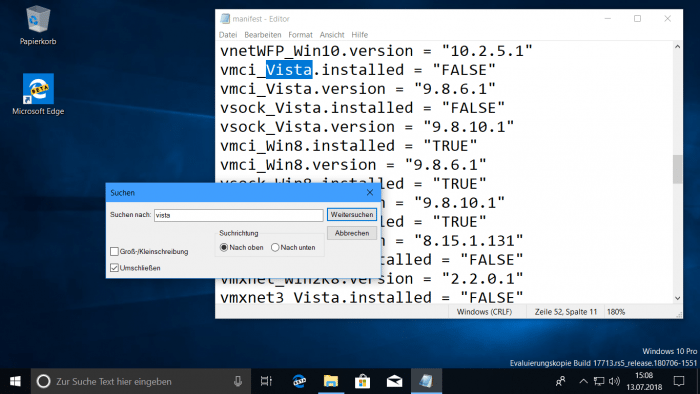700x394 pixels.
Task: Click the value "2.2.0.1" in the editor
Action: 482,279
